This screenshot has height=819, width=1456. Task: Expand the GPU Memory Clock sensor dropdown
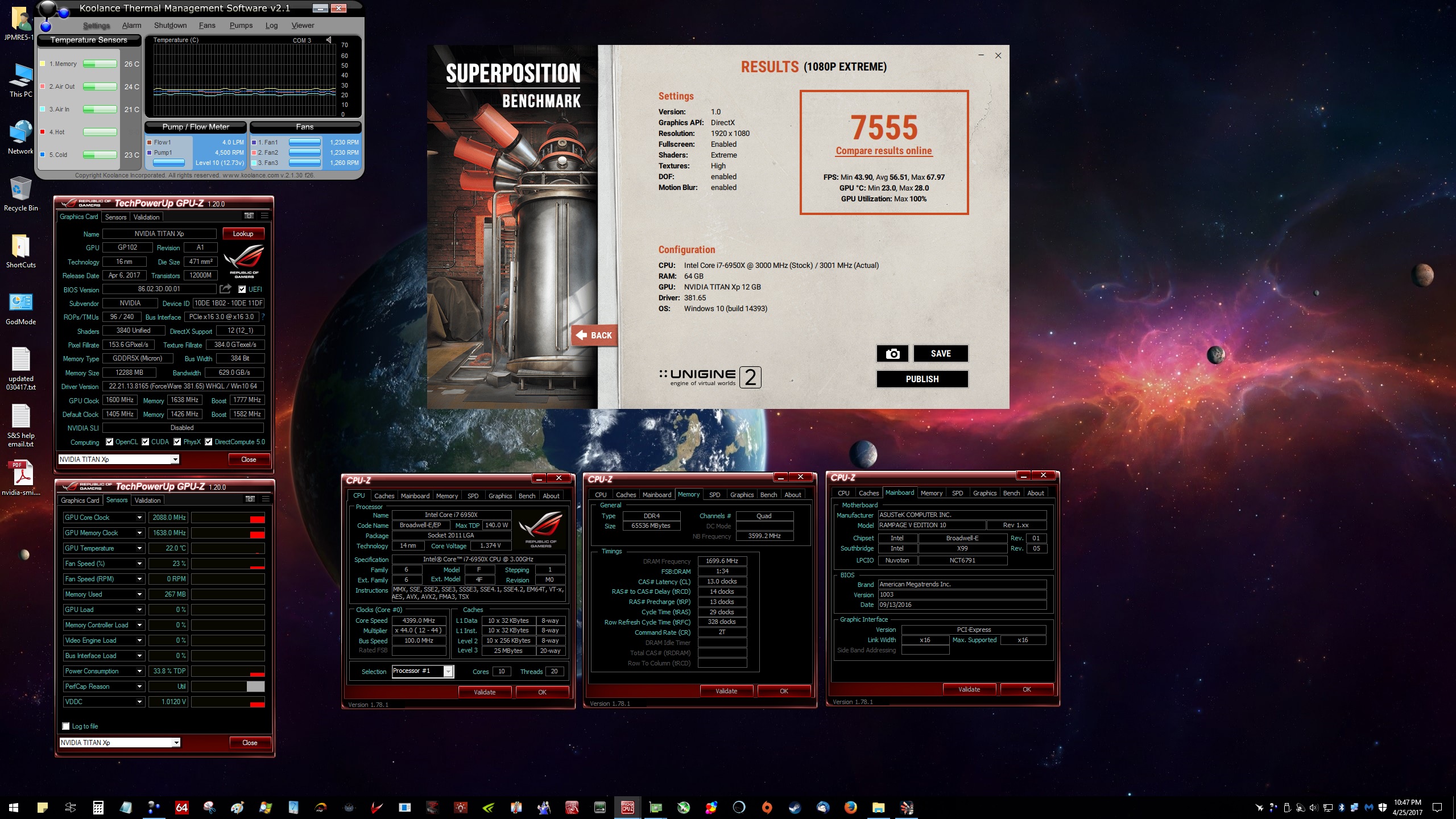click(139, 533)
